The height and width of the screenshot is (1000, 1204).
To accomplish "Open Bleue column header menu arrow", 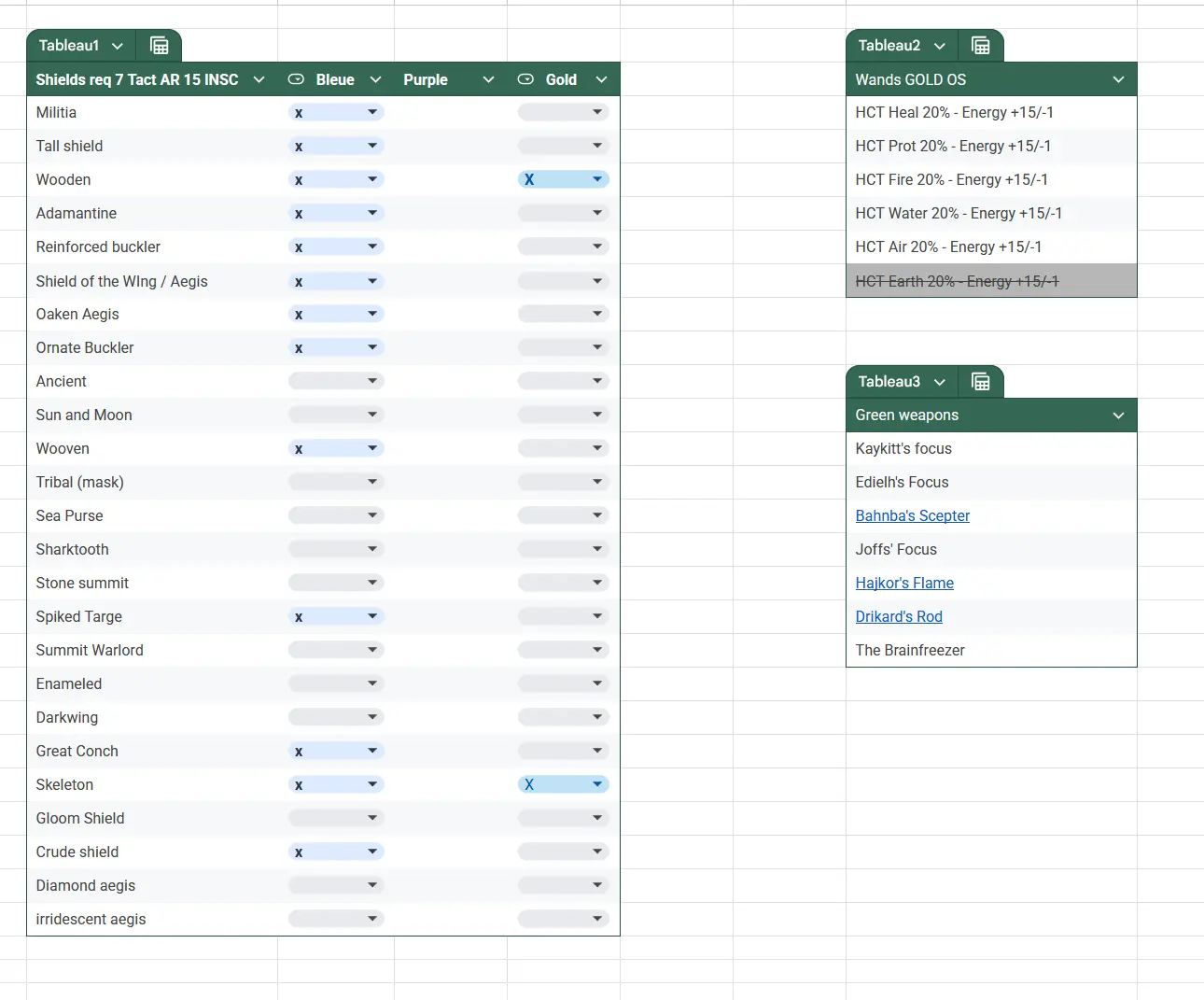I will [376, 79].
